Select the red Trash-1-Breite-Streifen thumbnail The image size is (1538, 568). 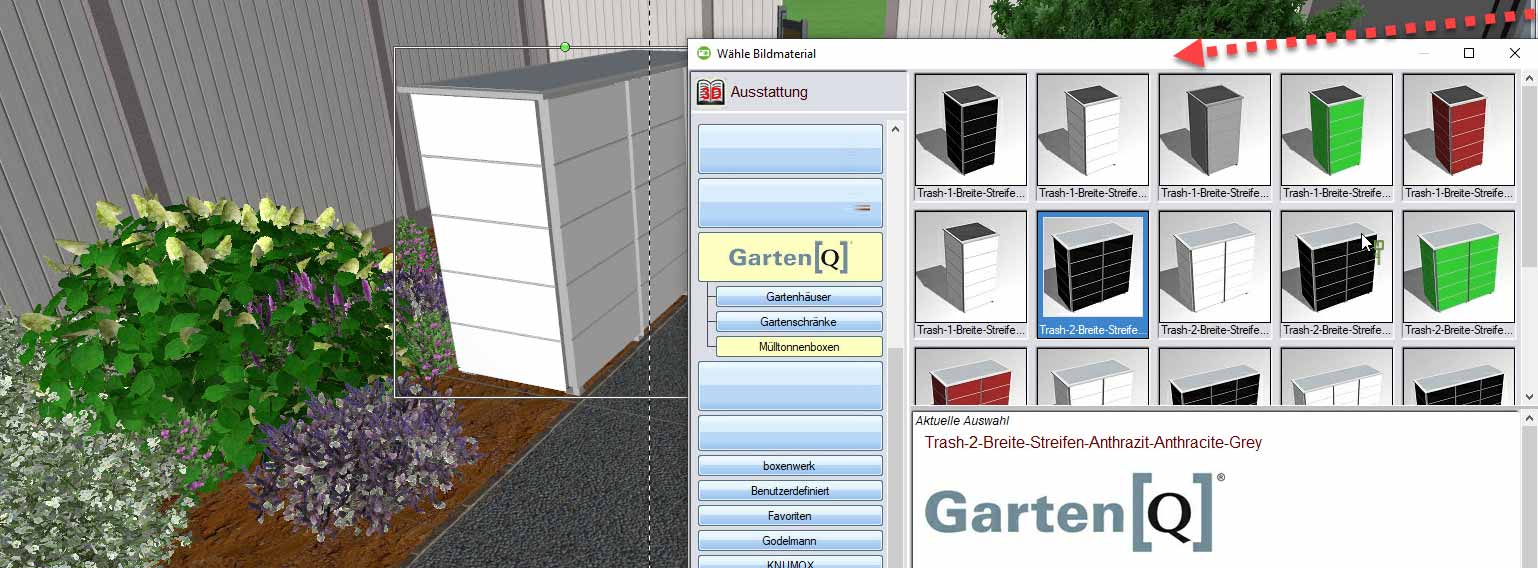coord(1459,137)
